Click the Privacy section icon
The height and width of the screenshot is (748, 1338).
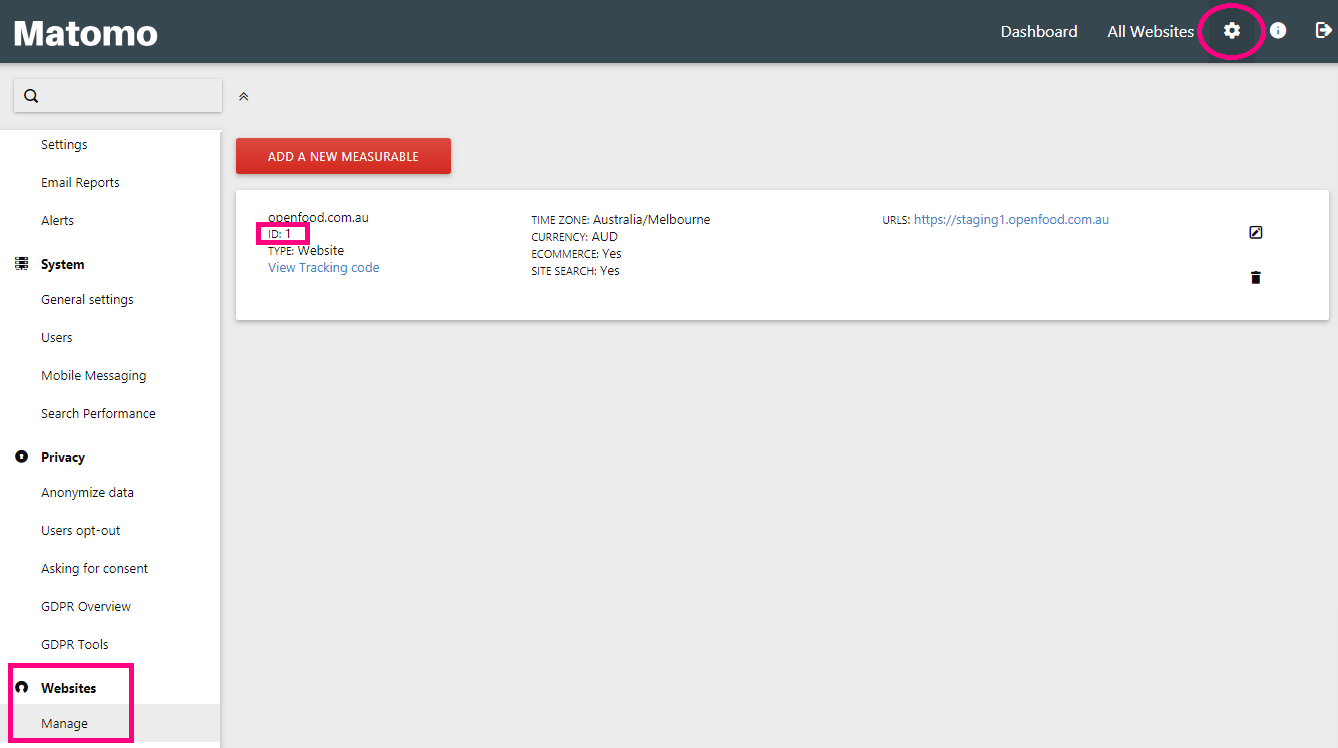pos(21,457)
